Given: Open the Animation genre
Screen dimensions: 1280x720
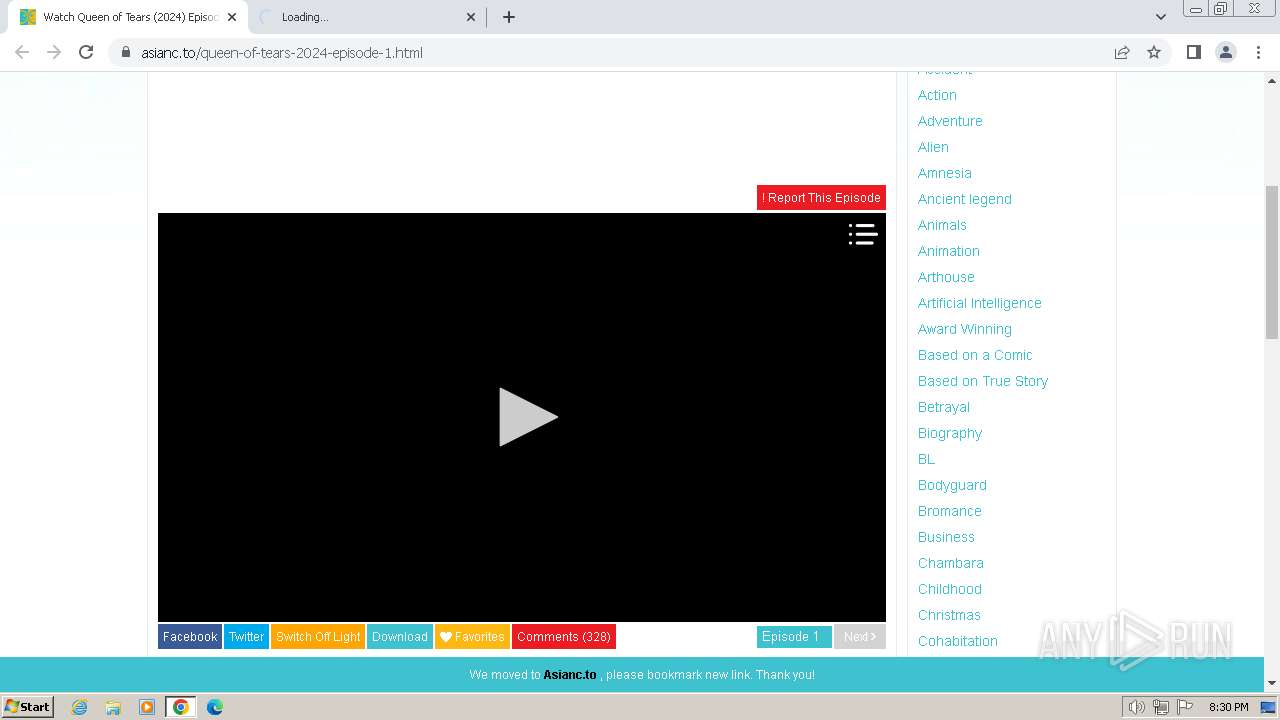Looking at the screenshot, I should [x=949, y=251].
